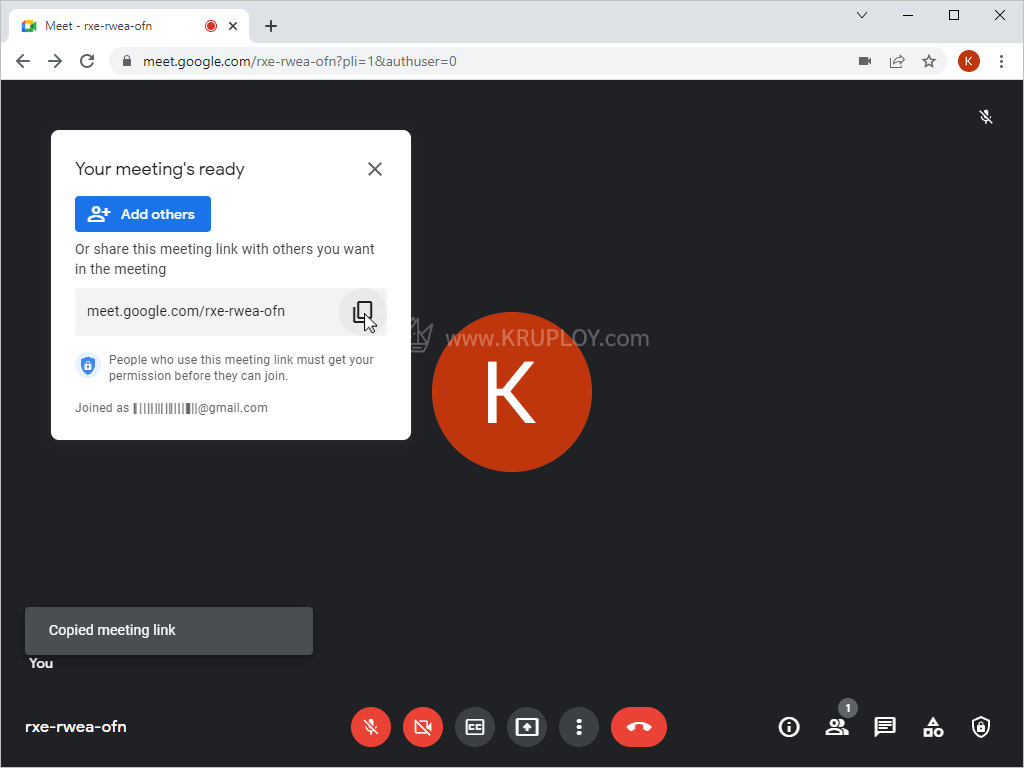The width and height of the screenshot is (1024, 768).
Task: Click the muted microphone indicator in the top corner
Action: click(x=986, y=117)
